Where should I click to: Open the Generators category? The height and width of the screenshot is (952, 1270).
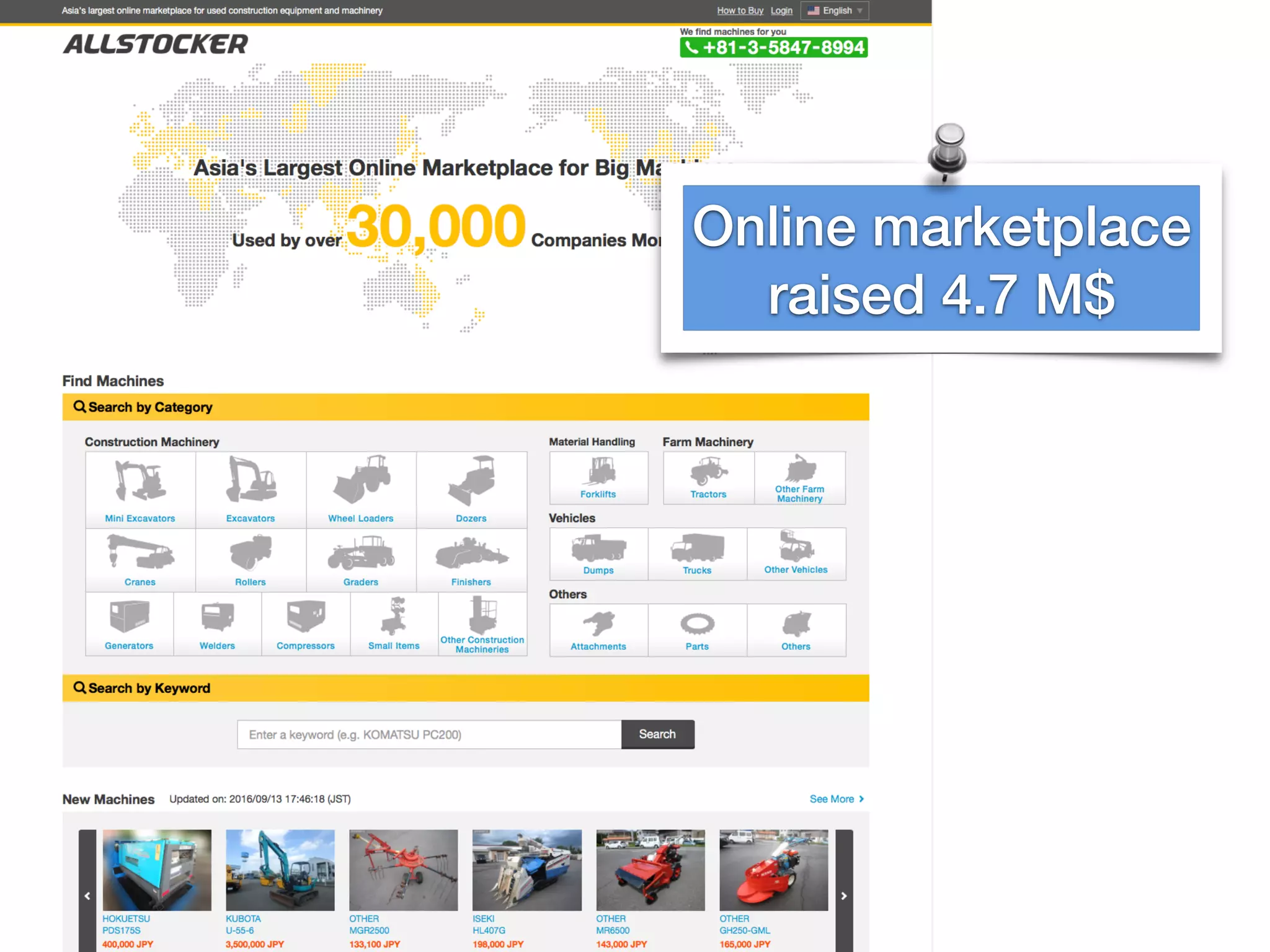[129, 624]
